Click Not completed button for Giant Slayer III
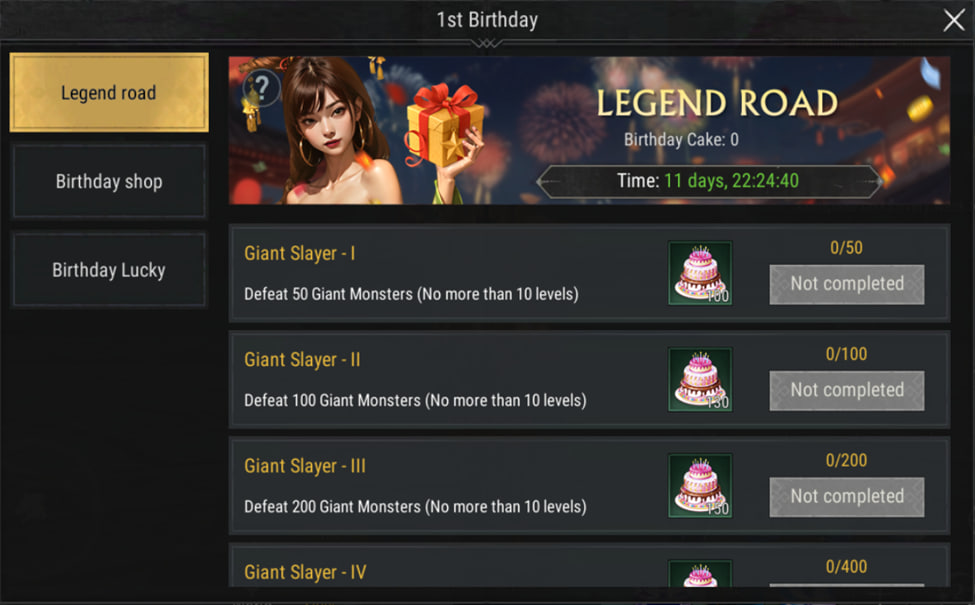The image size is (975, 605). pyautogui.click(x=847, y=497)
